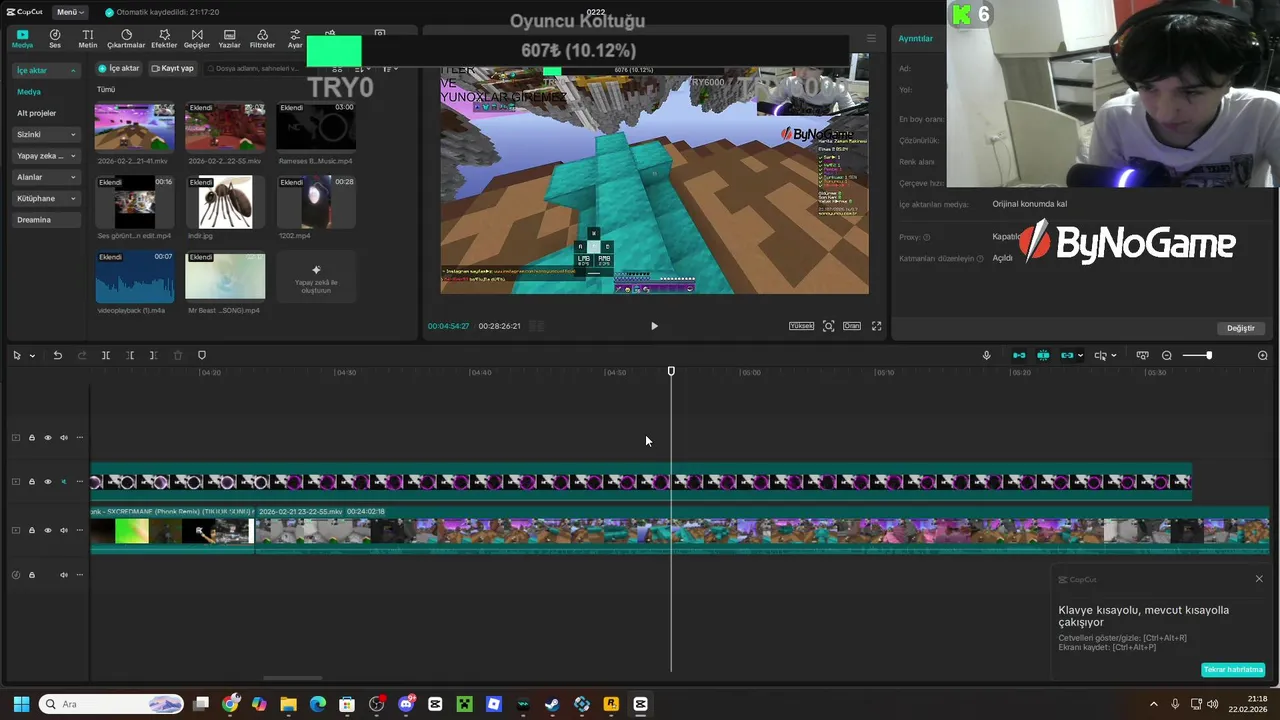Play the preview video
Viewport: 1280px width, 720px height.
654,326
